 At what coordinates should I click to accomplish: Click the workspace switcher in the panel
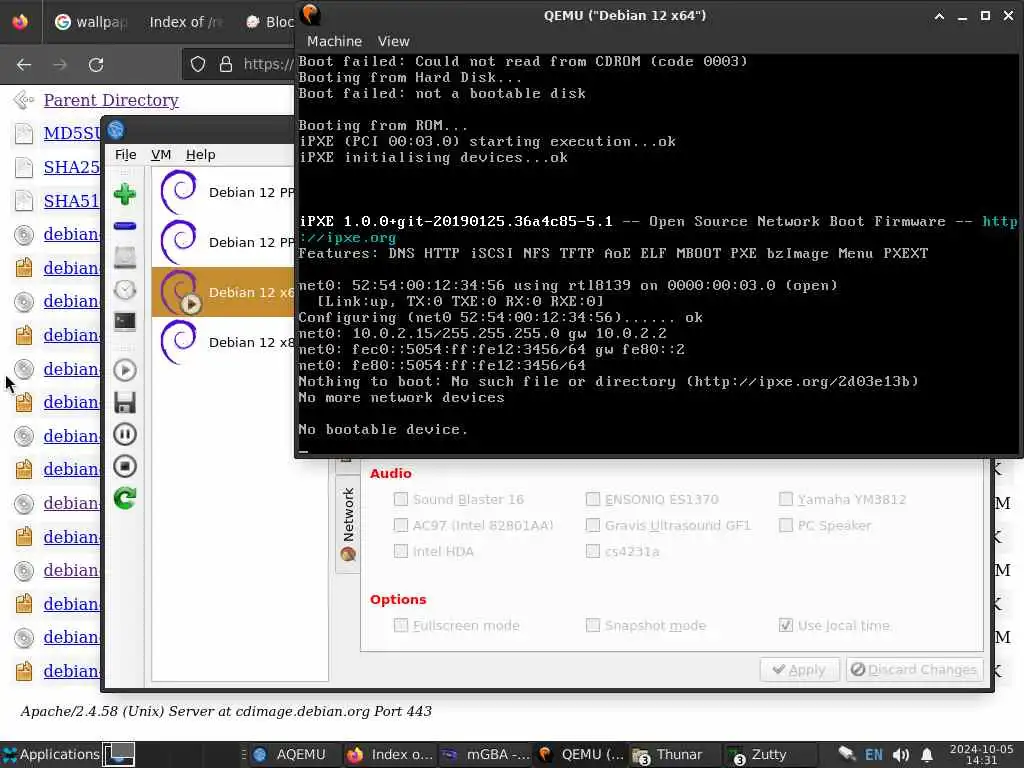pos(120,754)
